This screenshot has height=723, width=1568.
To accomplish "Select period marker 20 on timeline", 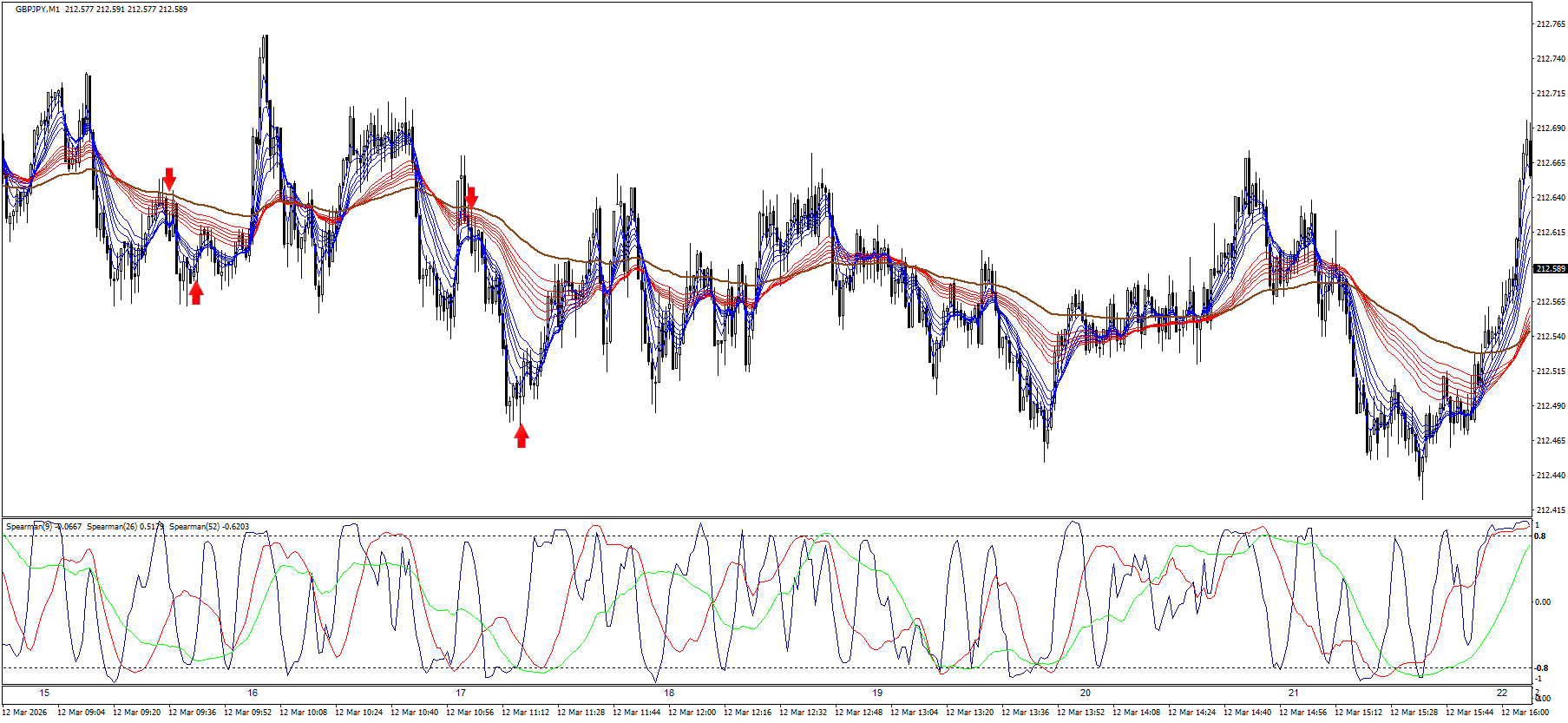I will (1086, 693).
